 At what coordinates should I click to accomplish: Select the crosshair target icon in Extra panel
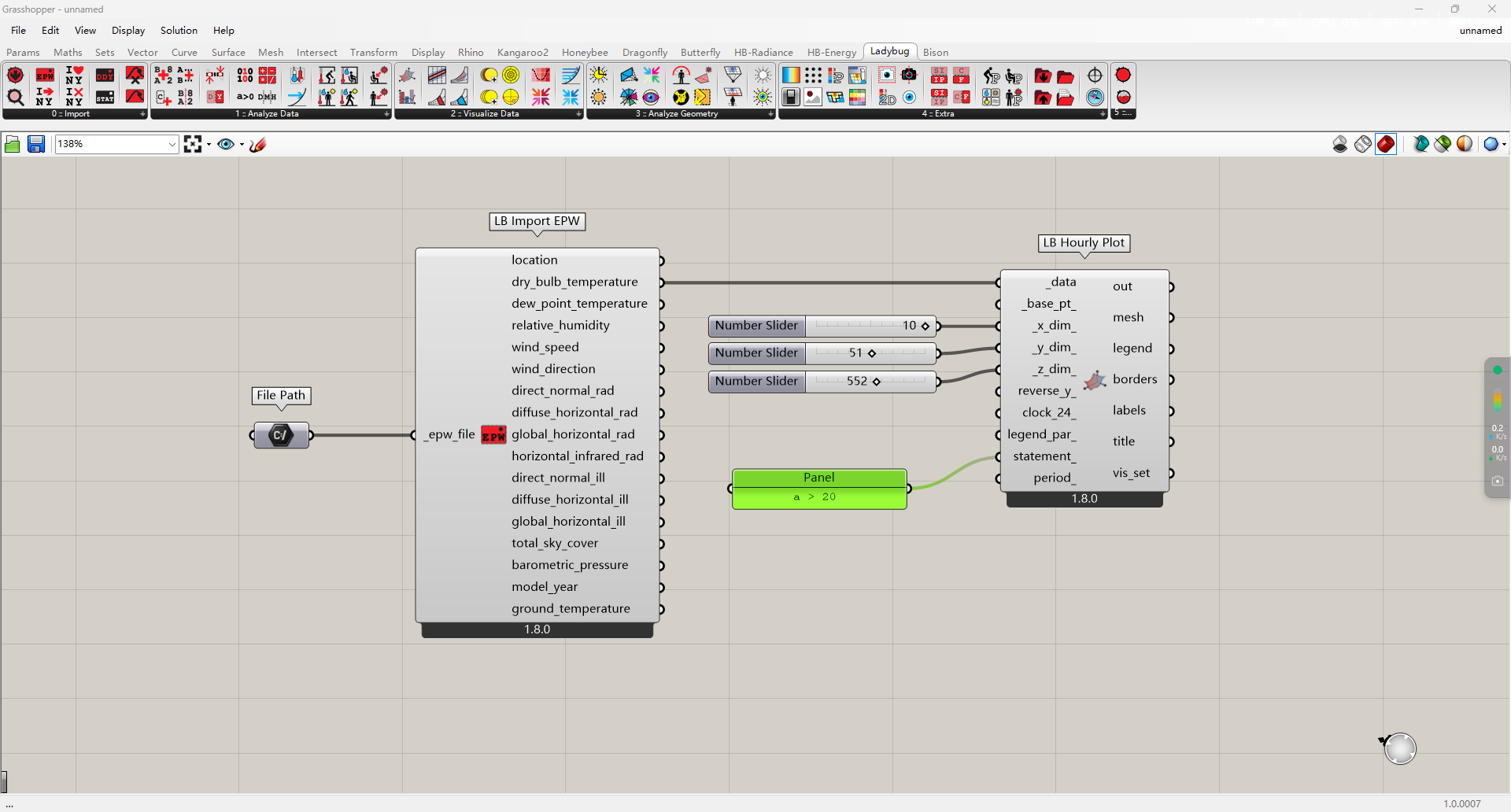tap(1095, 76)
